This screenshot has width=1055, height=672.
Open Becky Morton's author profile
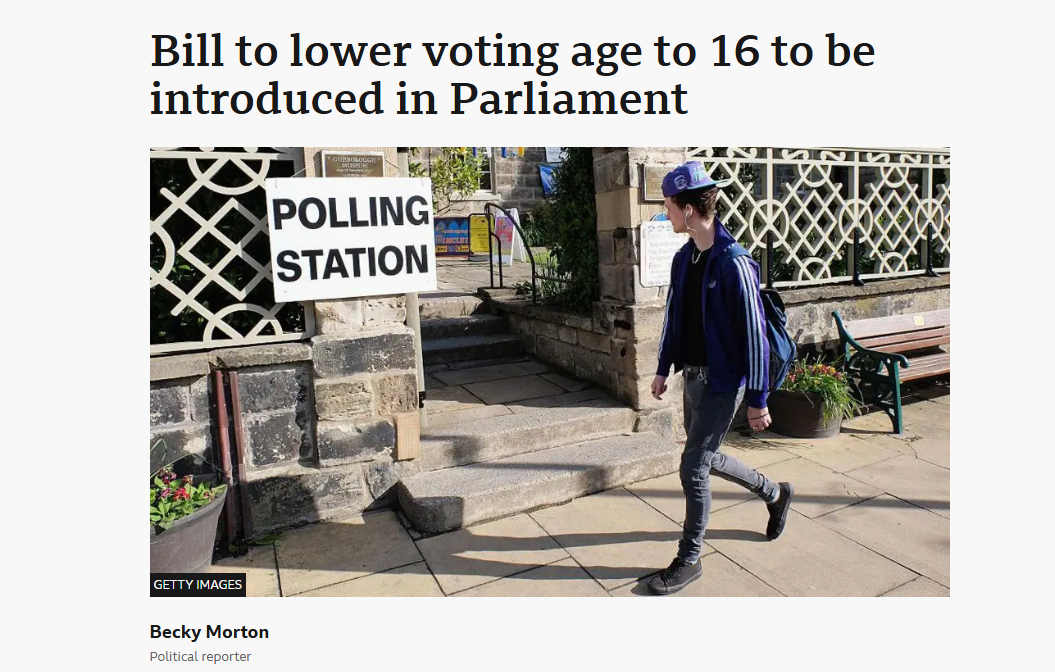pyautogui.click(x=209, y=632)
